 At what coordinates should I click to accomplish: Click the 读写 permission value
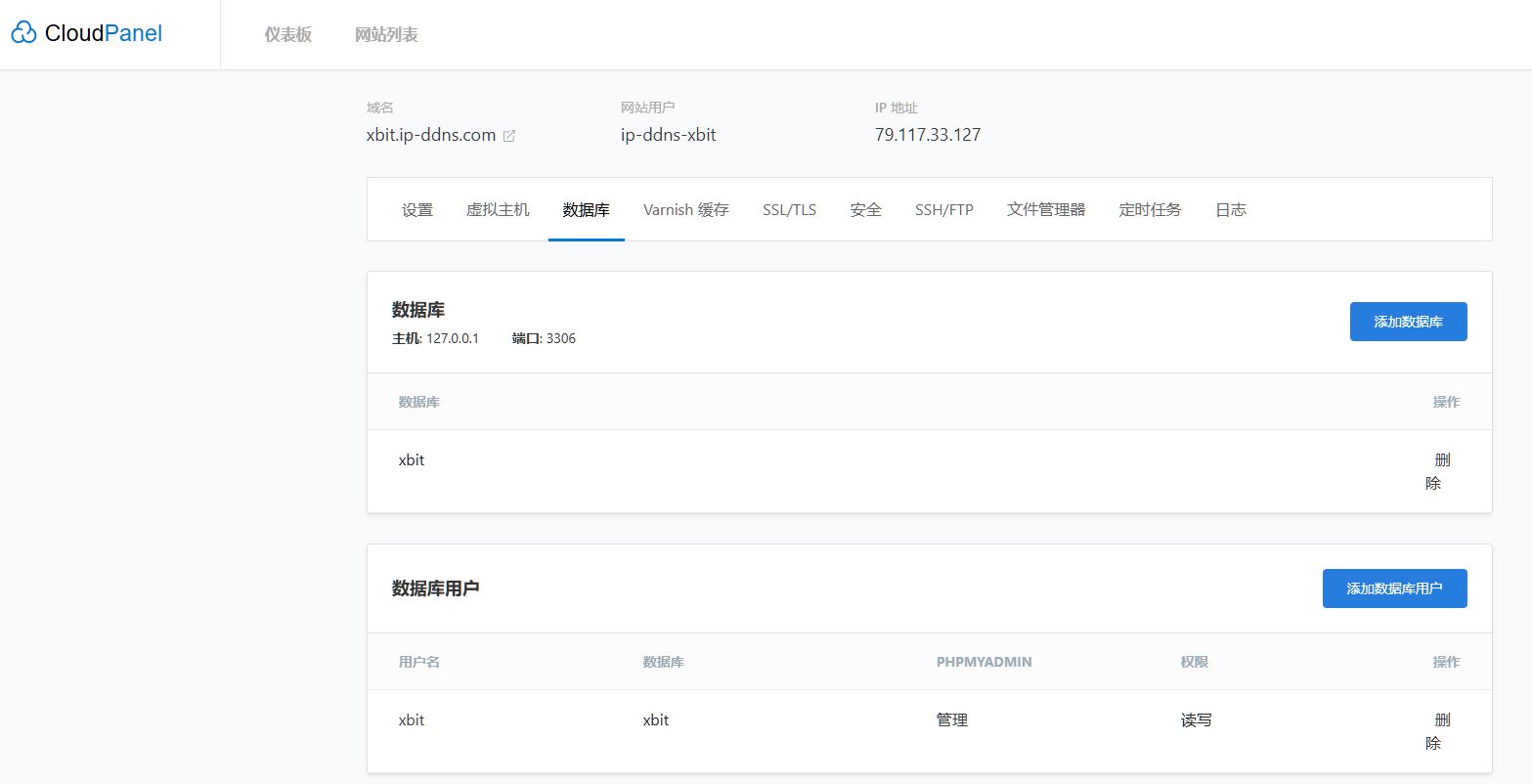[1197, 719]
